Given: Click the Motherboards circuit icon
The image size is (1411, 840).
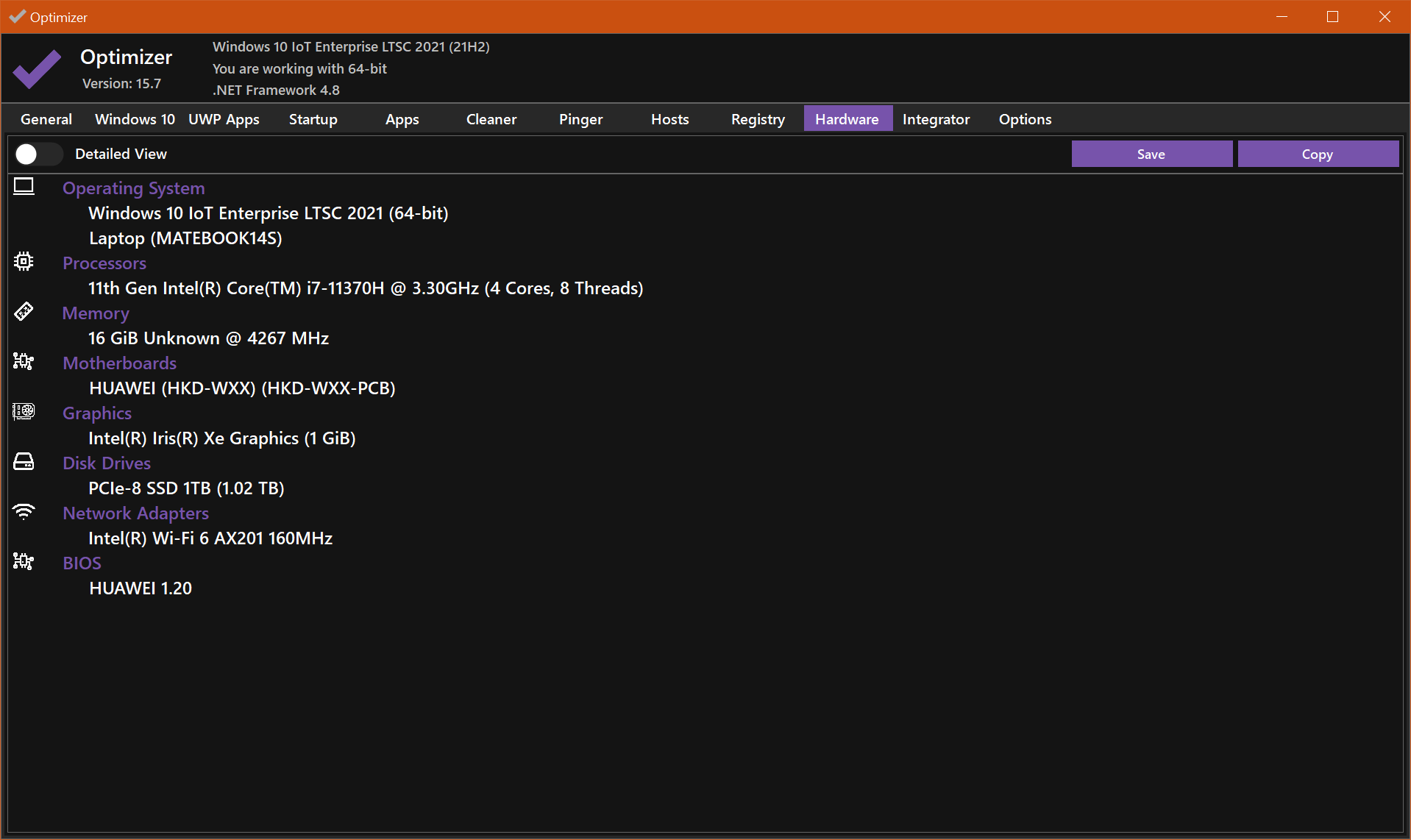Looking at the screenshot, I should tap(24, 362).
